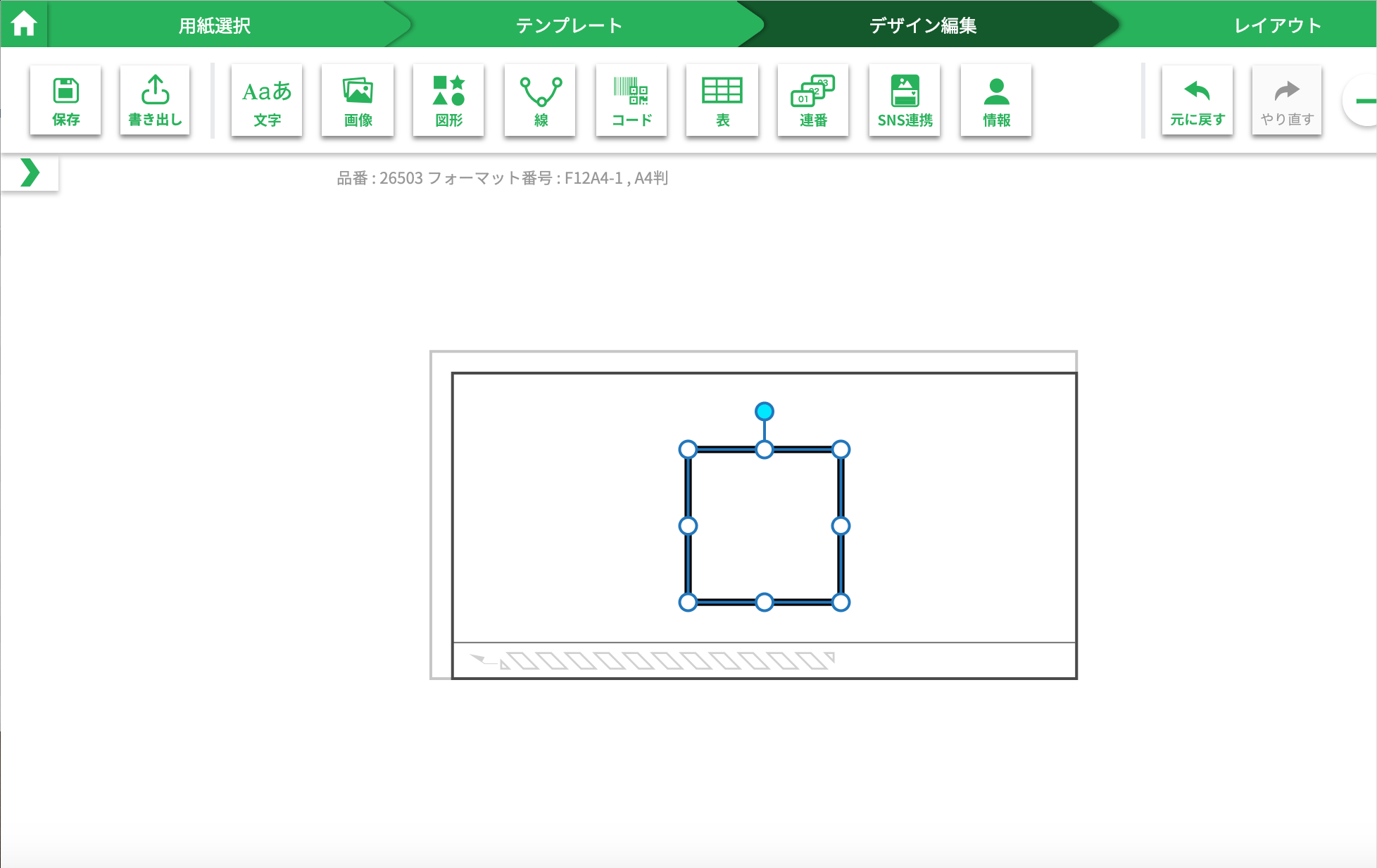This screenshot has width=1377, height=868.
Task: Open the SNS連携 tool
Action: coord(905,100)
